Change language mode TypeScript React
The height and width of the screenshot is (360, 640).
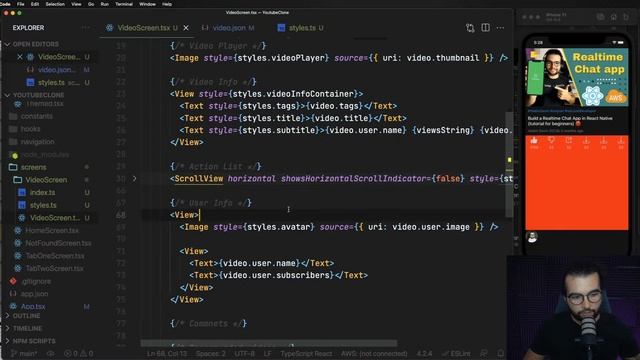click(x=306, y=353)
